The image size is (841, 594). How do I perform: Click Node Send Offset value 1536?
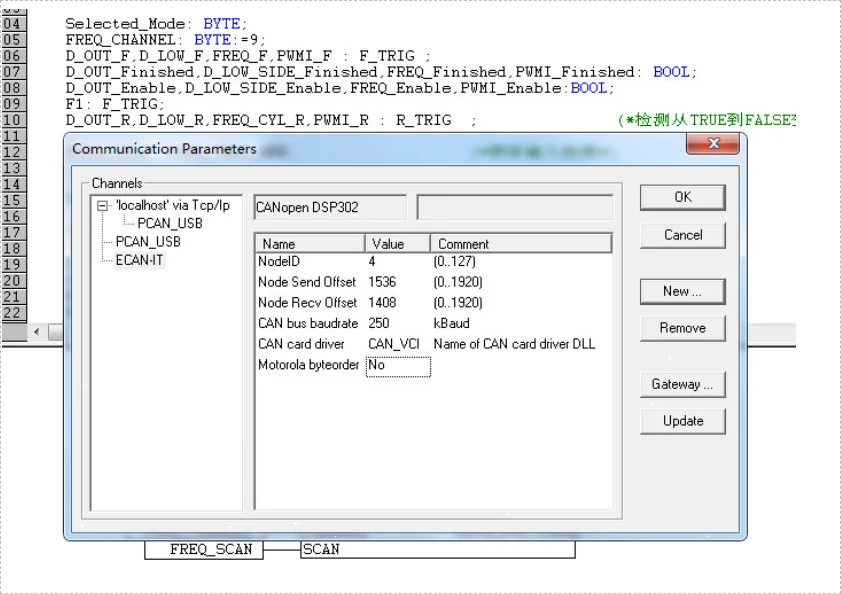pos(382,282)
